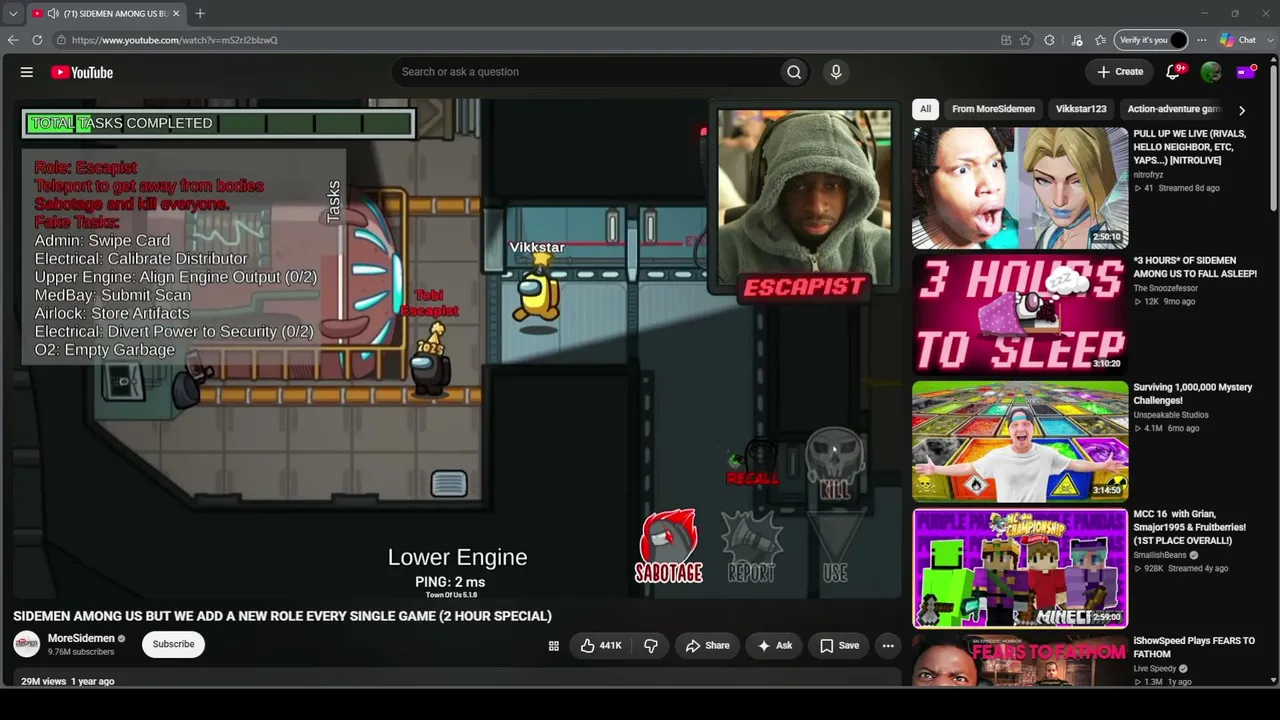Select the From MoreSidemen chip
The height and width of the screenshot is (720, 1280).
(993, 109)
